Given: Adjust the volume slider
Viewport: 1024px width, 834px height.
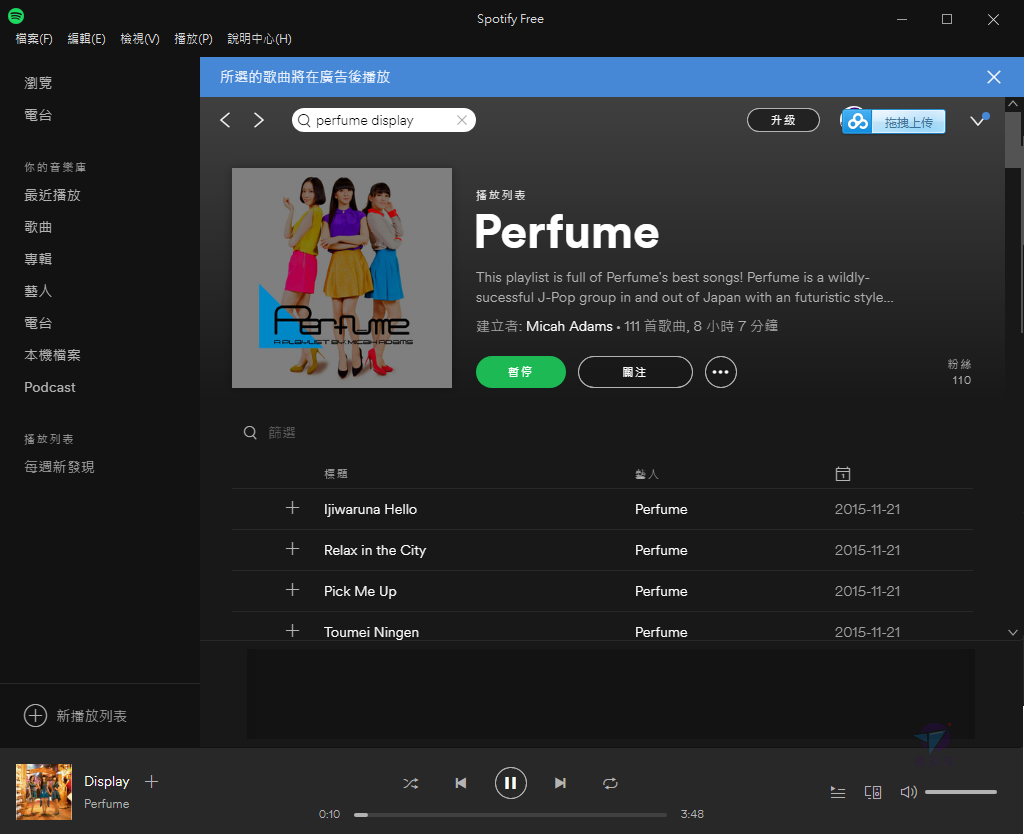Looking at the screenshot, I should [x=961, y=792].
